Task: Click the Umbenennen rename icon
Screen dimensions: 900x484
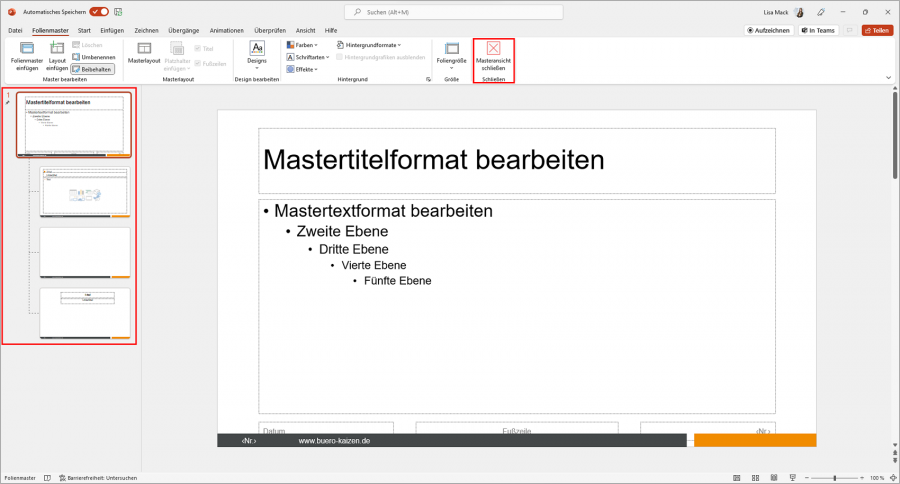Action: click(x=76, y=57)
